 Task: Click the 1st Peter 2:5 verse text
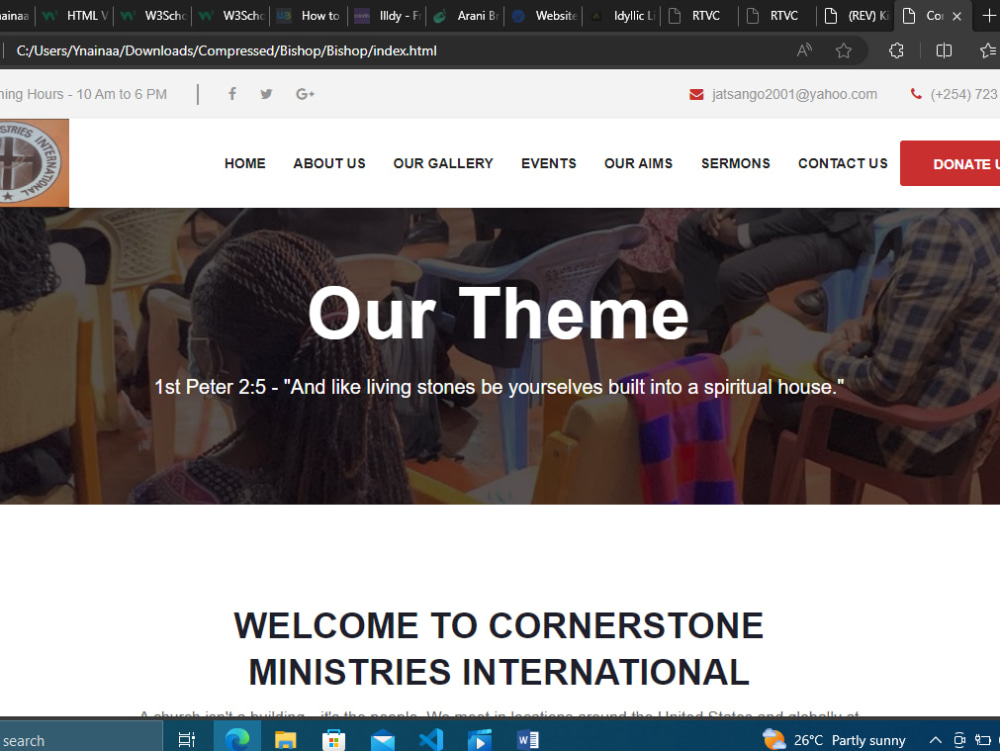[x=499, y=387]
